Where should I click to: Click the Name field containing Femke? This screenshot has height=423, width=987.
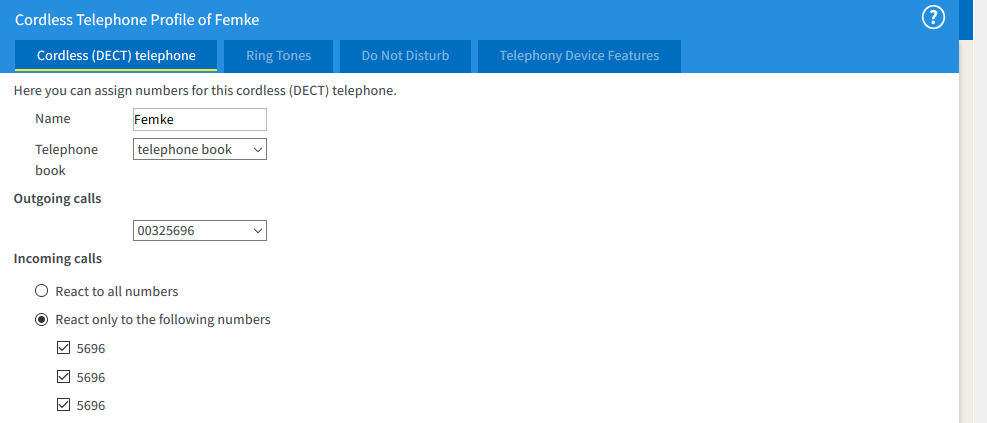click(x=199, y=119)
